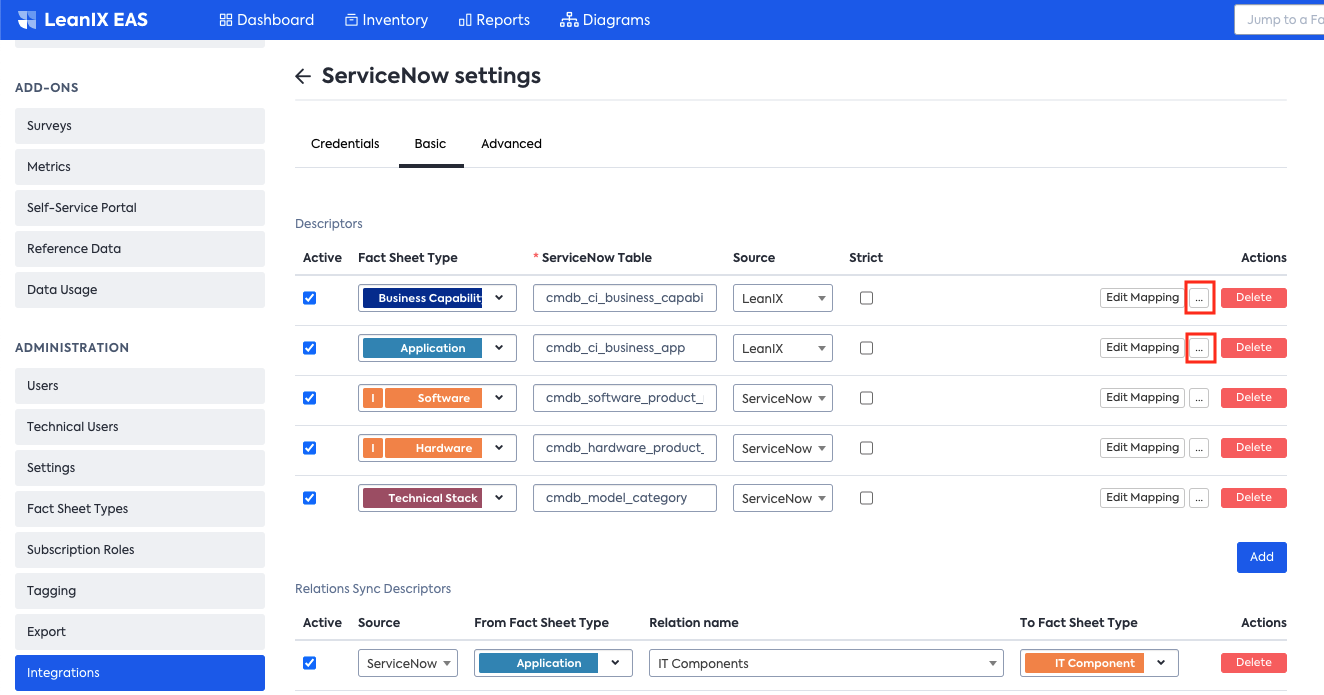Edit Mapping for Hardware row
This screenshot has width=1324, height=695.
(x=1142, y=448)
